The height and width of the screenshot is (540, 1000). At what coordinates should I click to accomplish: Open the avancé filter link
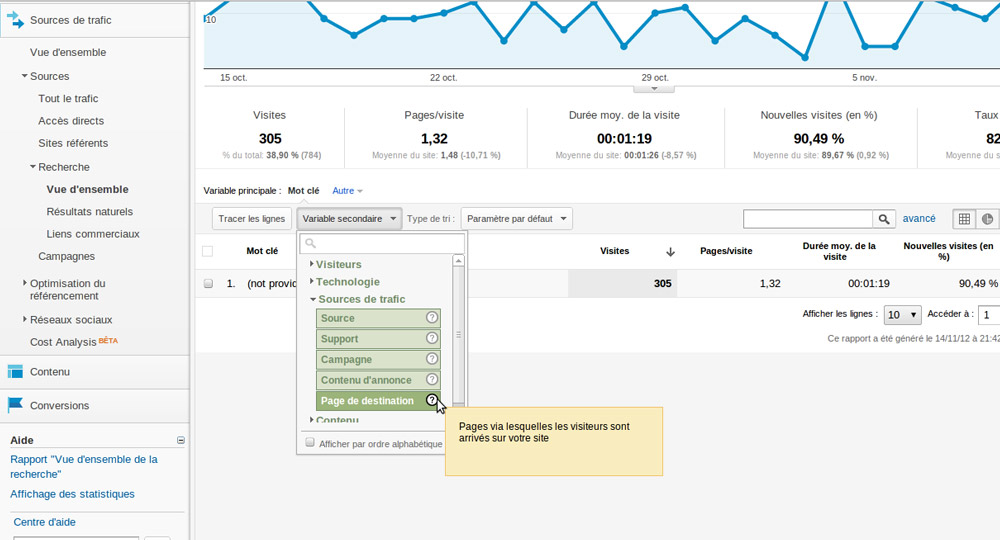coord(918,219)
